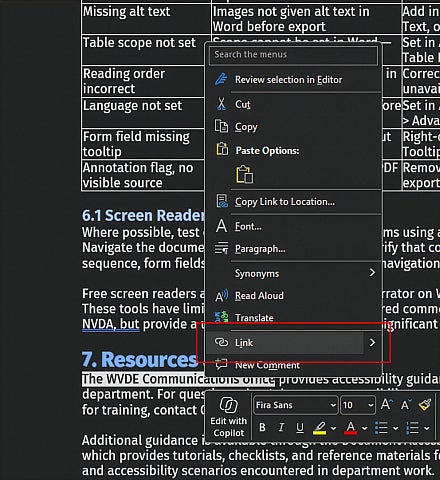
Task: Open the highlight color dropdown arrow
Action: click(333, 428)
